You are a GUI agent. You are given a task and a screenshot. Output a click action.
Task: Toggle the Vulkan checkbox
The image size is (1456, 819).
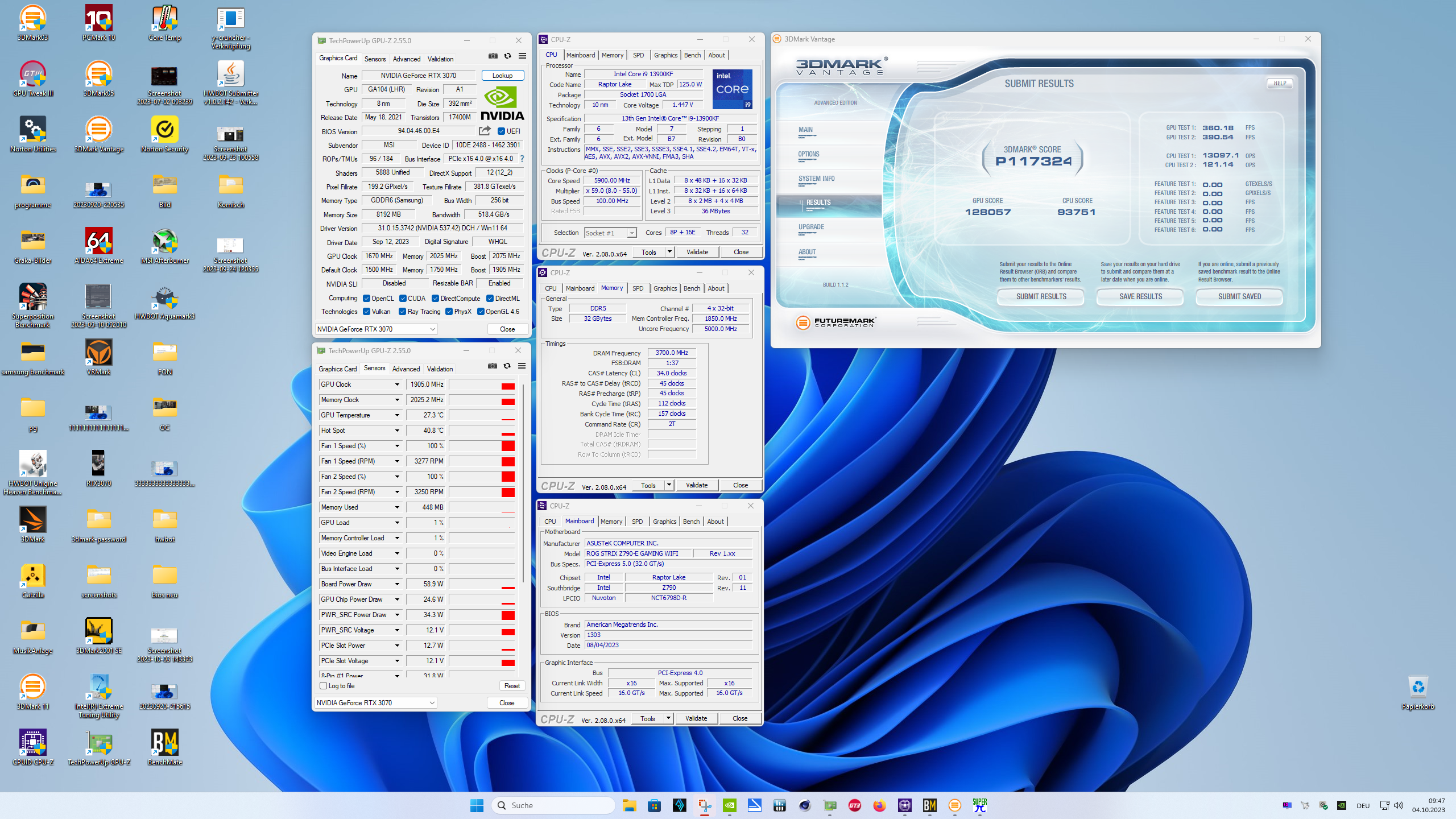point(367,311)
